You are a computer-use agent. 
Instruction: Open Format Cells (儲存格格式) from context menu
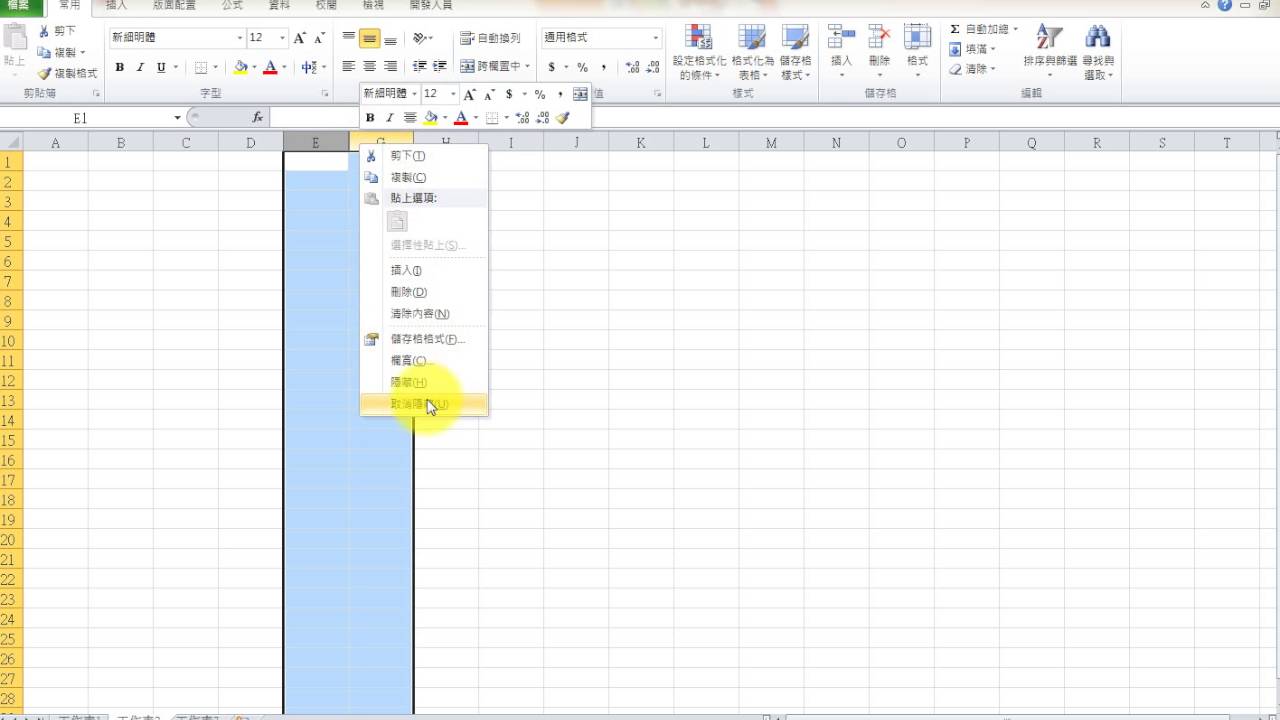[x=424, y=339]
